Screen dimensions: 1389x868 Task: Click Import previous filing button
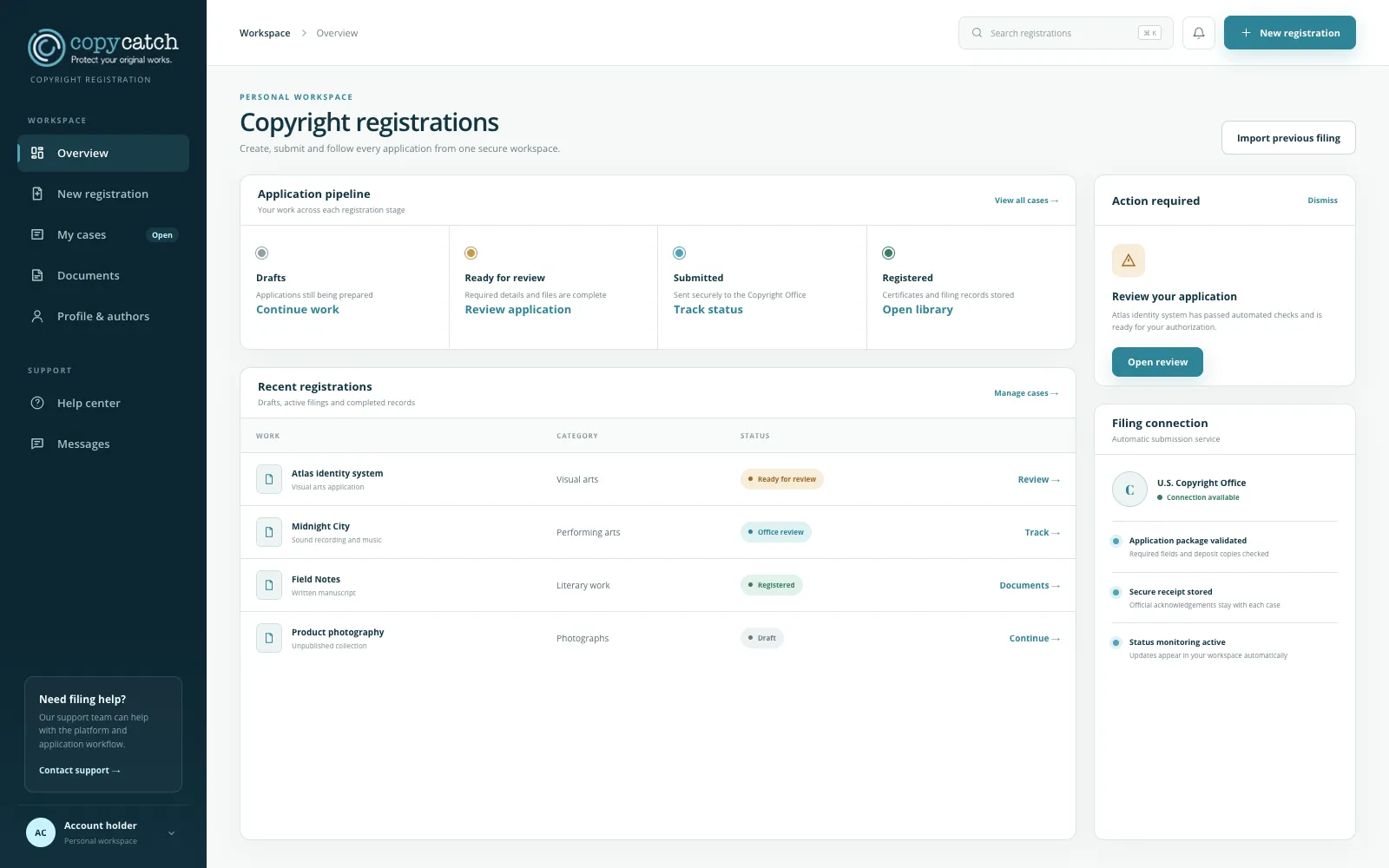tap(1288, 138)
